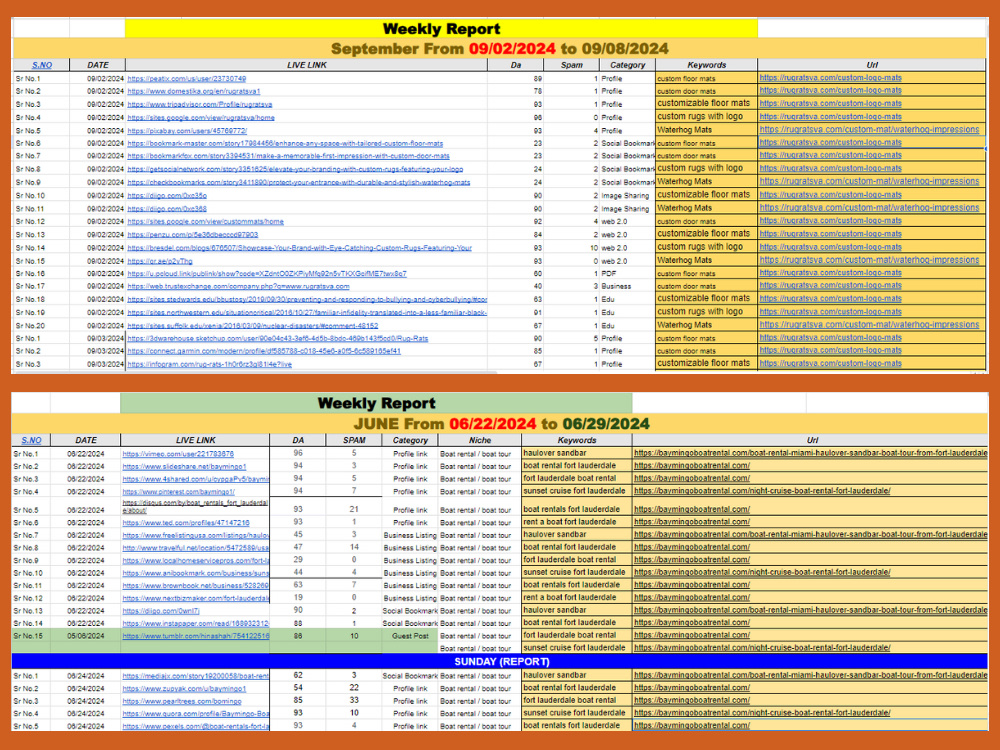The image size is (1000, 750).
Task: Open the pixabay.com users link
Action: (187, 131)
